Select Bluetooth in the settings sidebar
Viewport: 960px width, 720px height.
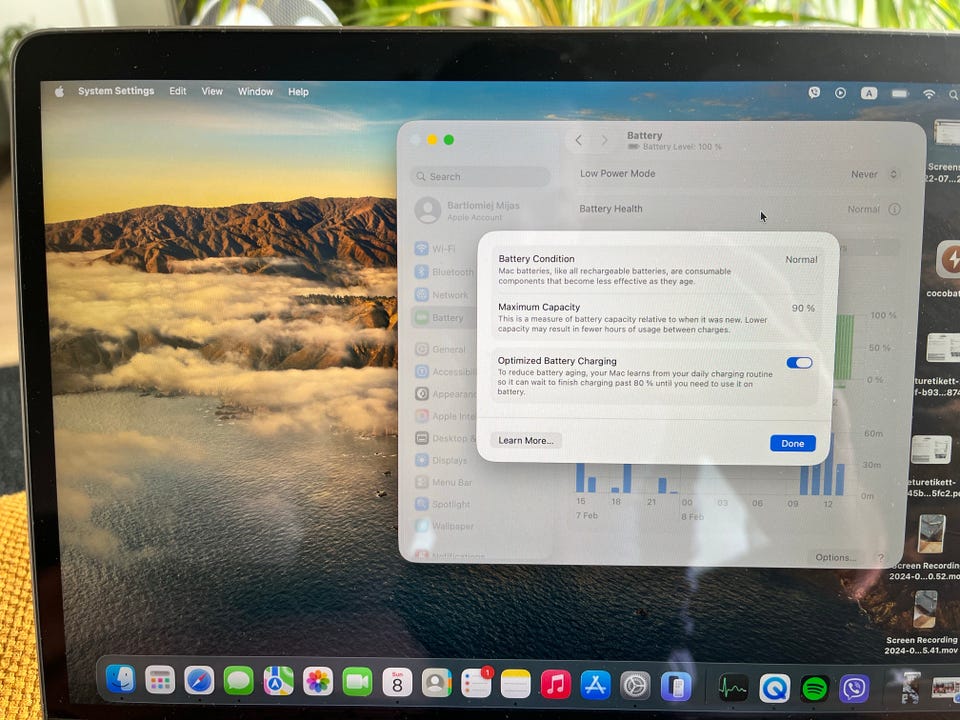[444, 272]
